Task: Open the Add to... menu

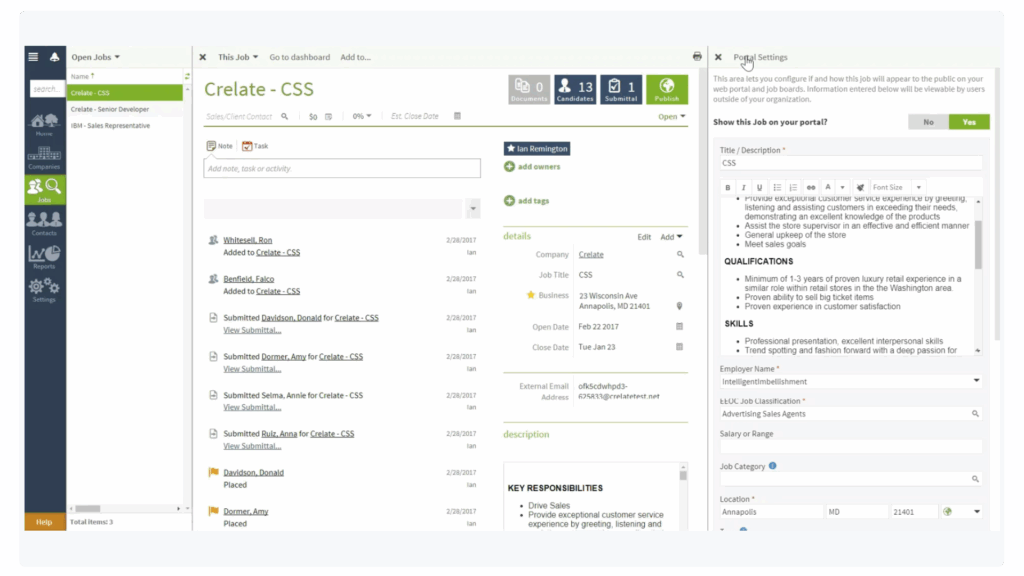Action: click(x=355, y=57)
